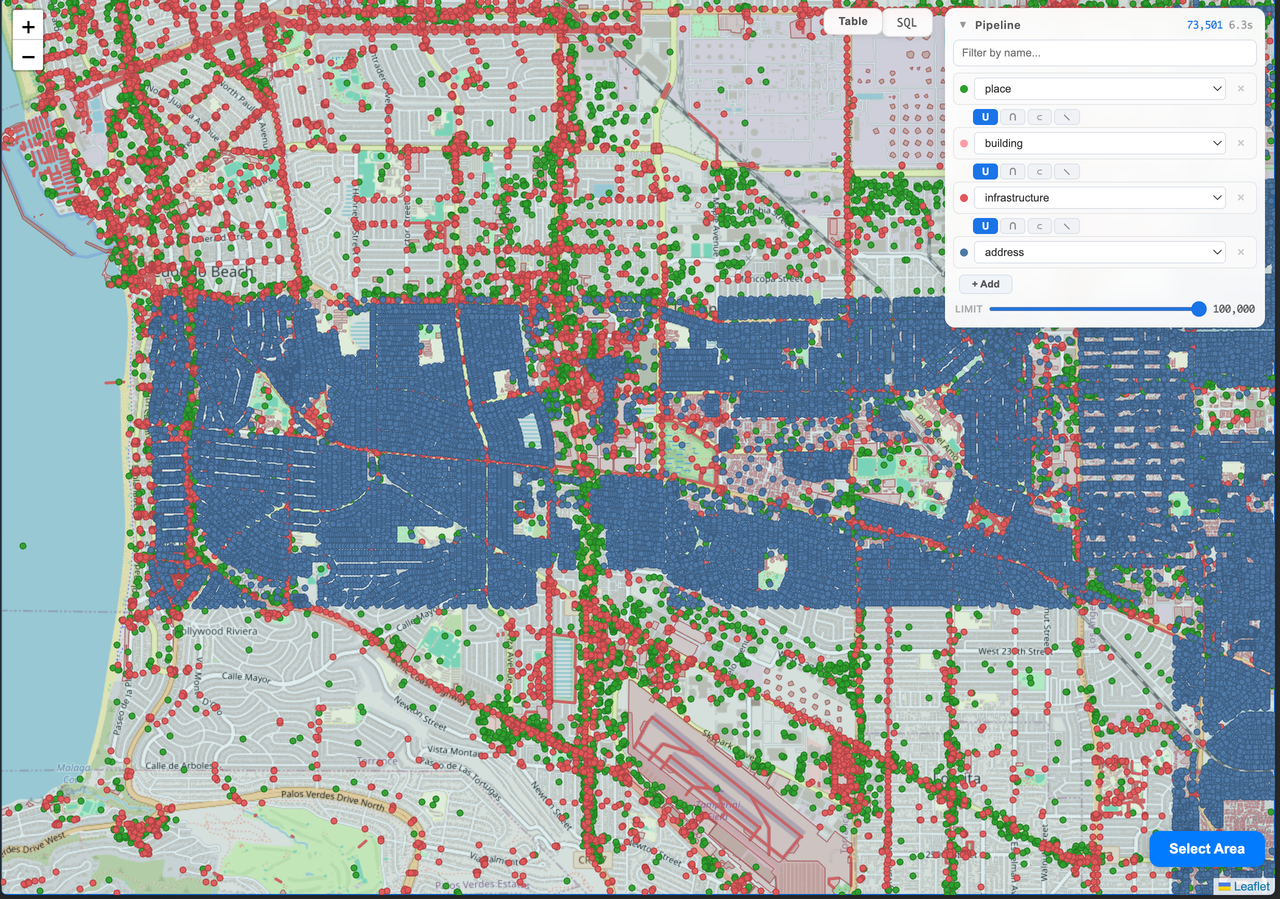Select intersection operator below infrastructure row
Screen dimensions: 1280x899
pyautogui.click(x=1012, y=226)
